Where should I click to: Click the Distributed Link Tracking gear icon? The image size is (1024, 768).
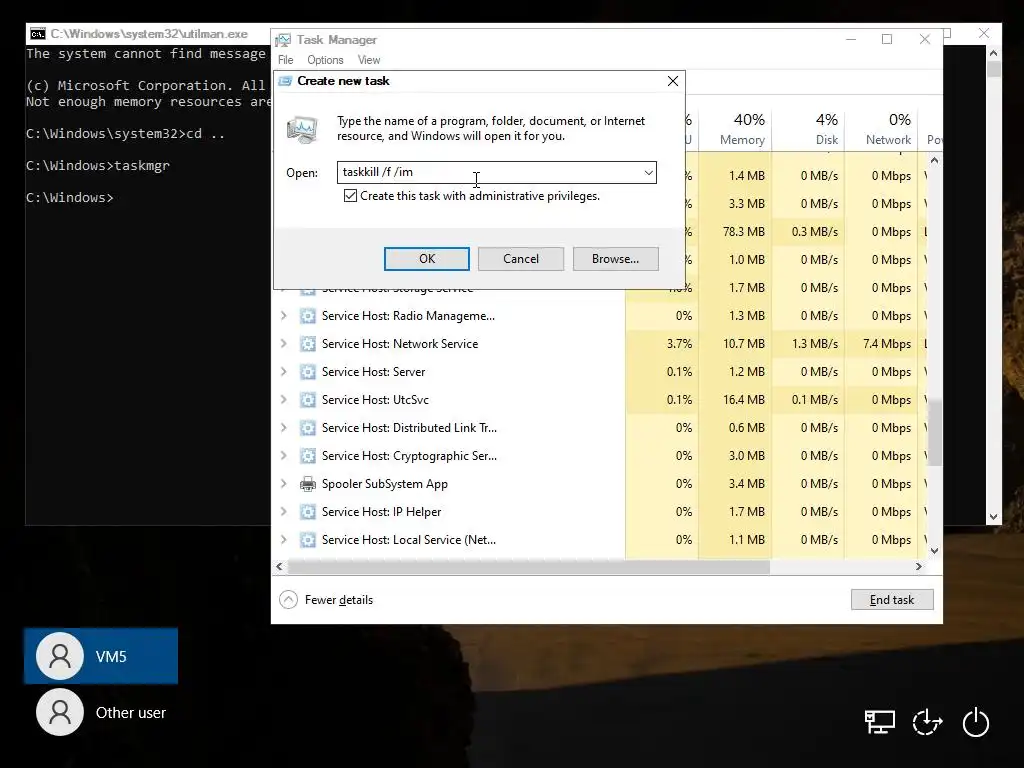[x=308, y=428]
